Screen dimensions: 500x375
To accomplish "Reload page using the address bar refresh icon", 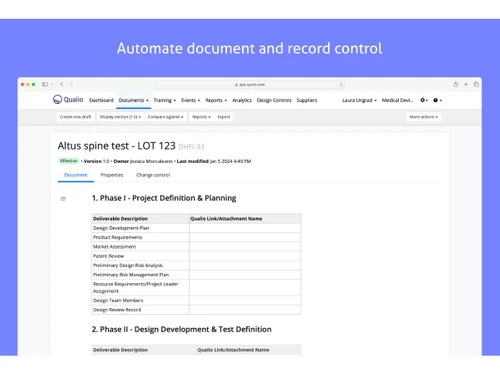I will point(341,85).
